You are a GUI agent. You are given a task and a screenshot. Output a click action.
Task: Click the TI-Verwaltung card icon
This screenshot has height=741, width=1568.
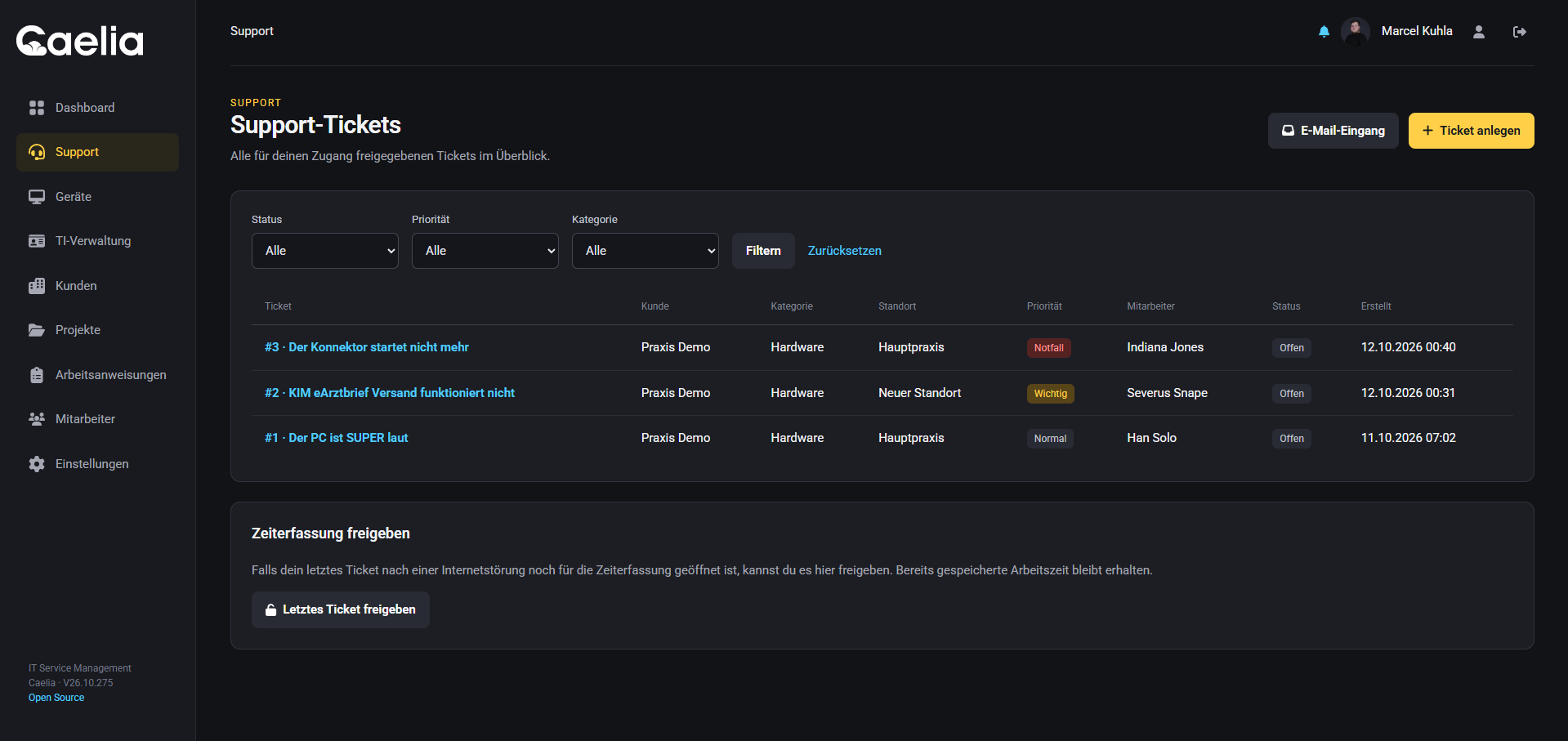[x=37, y=241]
